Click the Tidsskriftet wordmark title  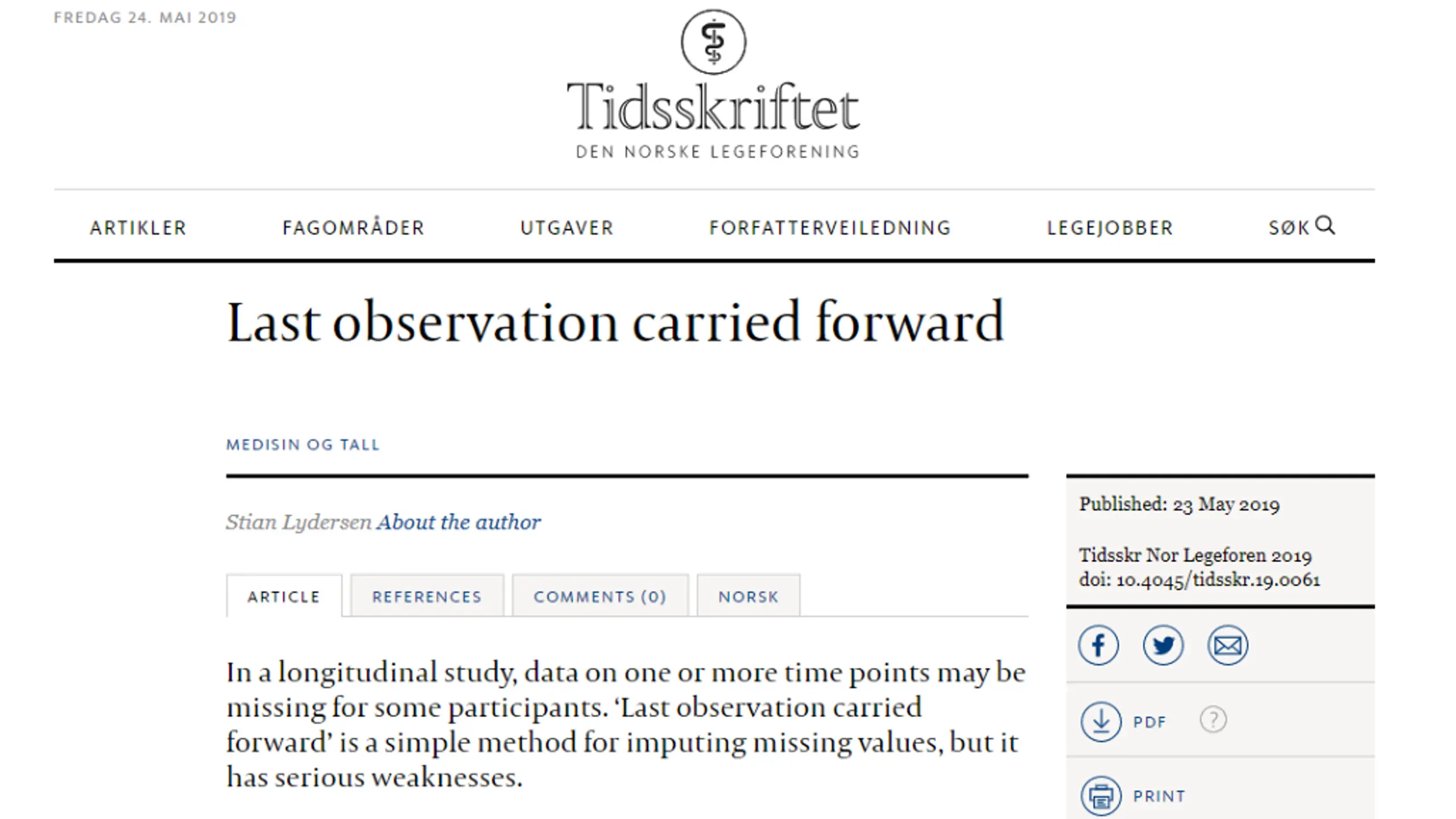[x=713, y=108]
